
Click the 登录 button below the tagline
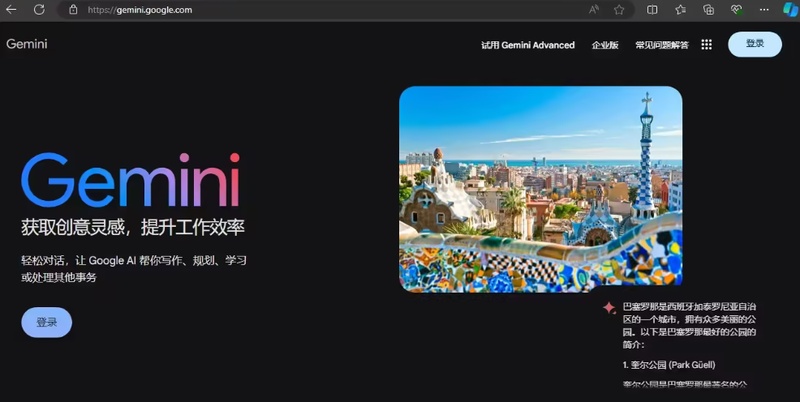pyautogui.click(x=46, y=322)
